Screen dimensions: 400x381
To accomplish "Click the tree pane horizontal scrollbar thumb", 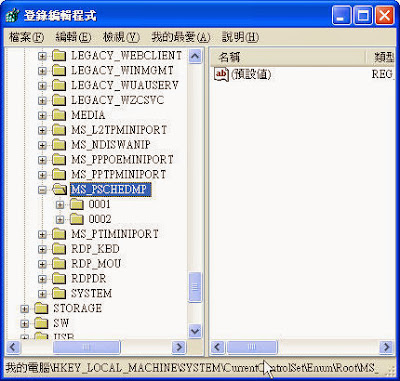I will tap(87, 347).
